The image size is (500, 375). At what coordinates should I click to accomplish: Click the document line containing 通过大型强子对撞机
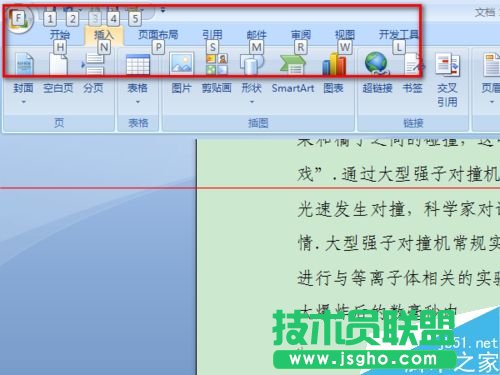point(399,175)
